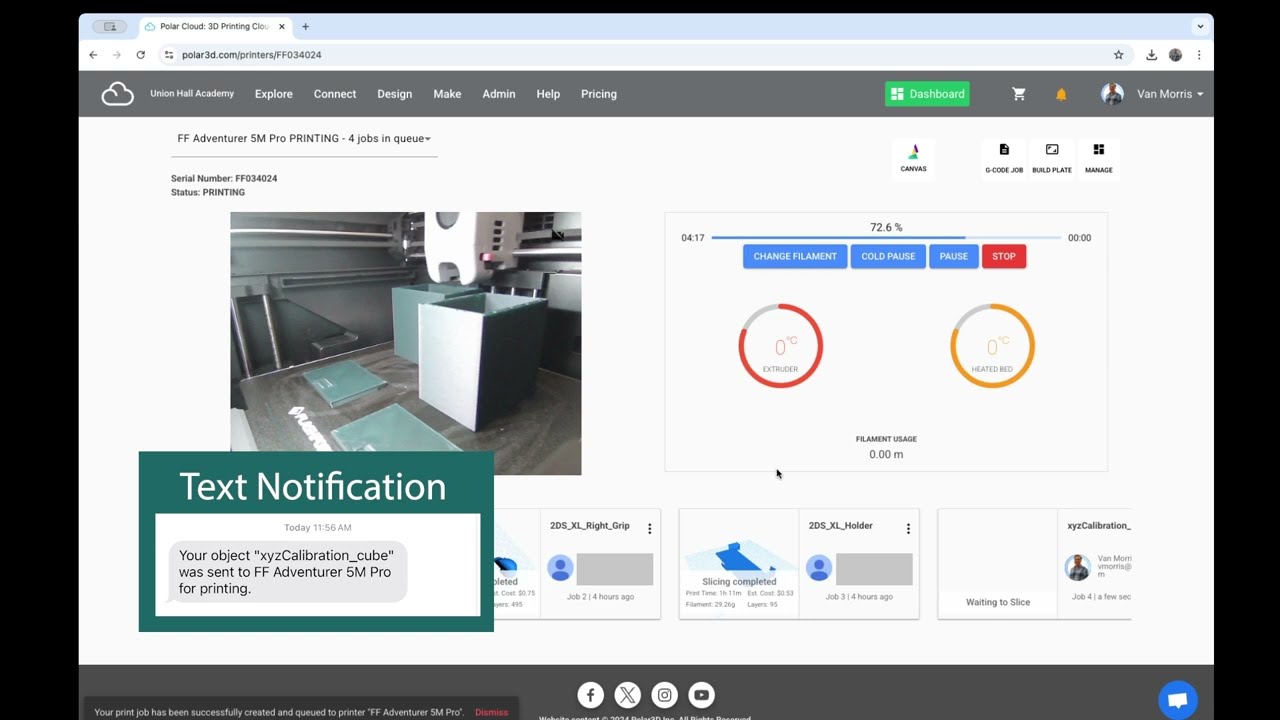This screenshot has width=1280, height=720.
Task: Open the YouTube social link icon
Action: pos(701,694)
